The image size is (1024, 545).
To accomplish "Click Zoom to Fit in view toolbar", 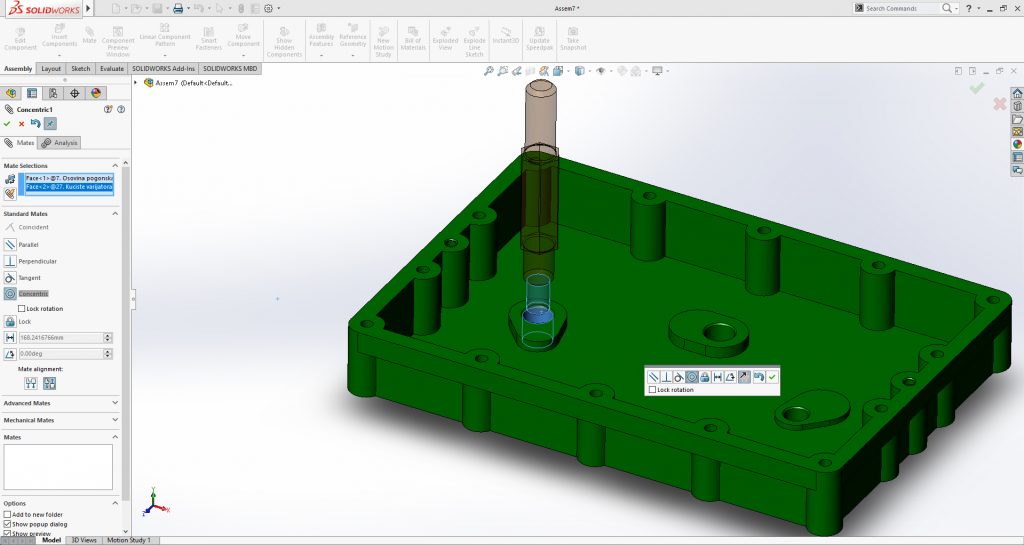I will tap(488, 70).
